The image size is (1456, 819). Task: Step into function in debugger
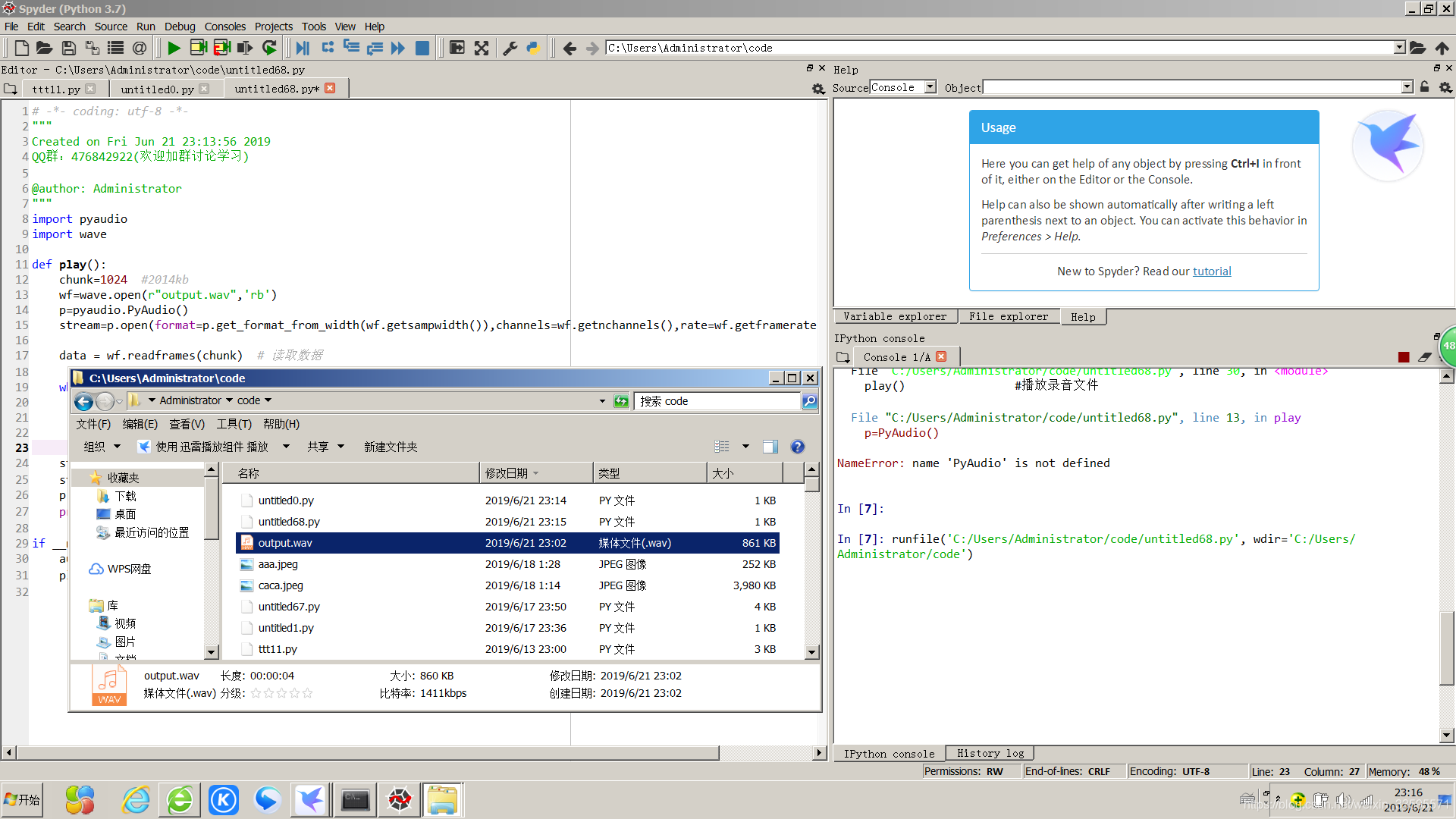(351, 48)
